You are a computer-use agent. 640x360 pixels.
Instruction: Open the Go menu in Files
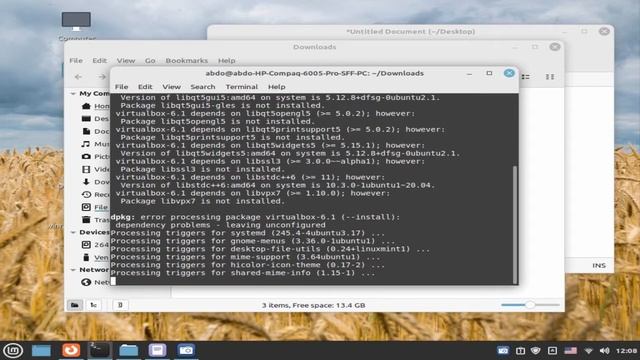[x=150, y=60]
